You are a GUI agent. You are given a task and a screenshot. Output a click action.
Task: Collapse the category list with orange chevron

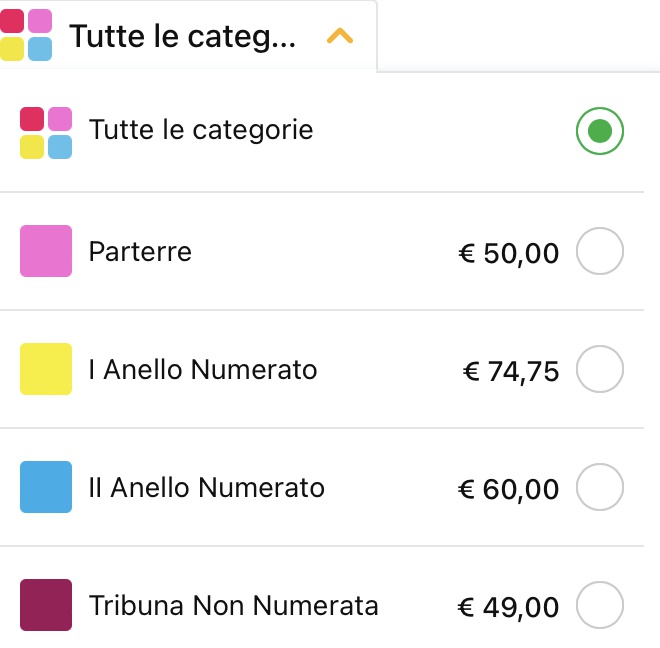click(x=340, y=36)
